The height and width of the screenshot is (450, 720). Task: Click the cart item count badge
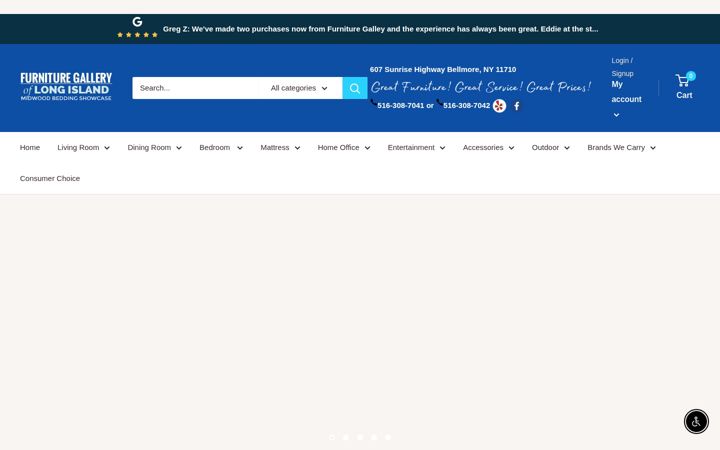pyautogui.click(x=691, y=76)
